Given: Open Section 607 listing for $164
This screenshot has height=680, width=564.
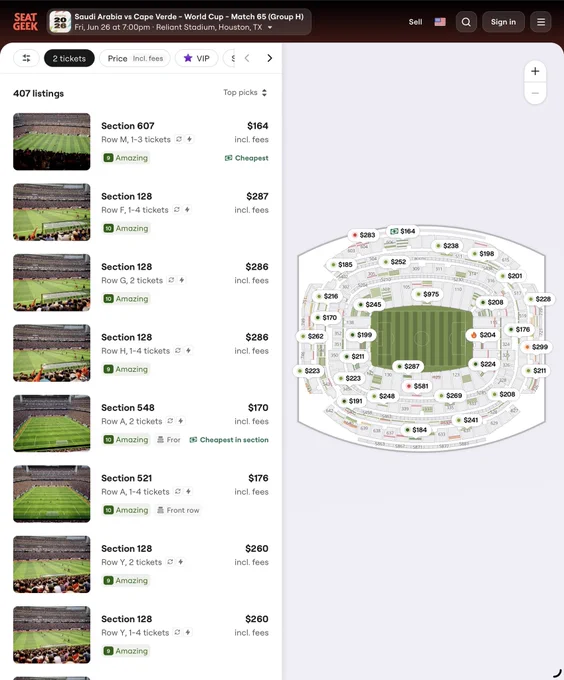Looking at the screenshot, I should click(141, 141).
